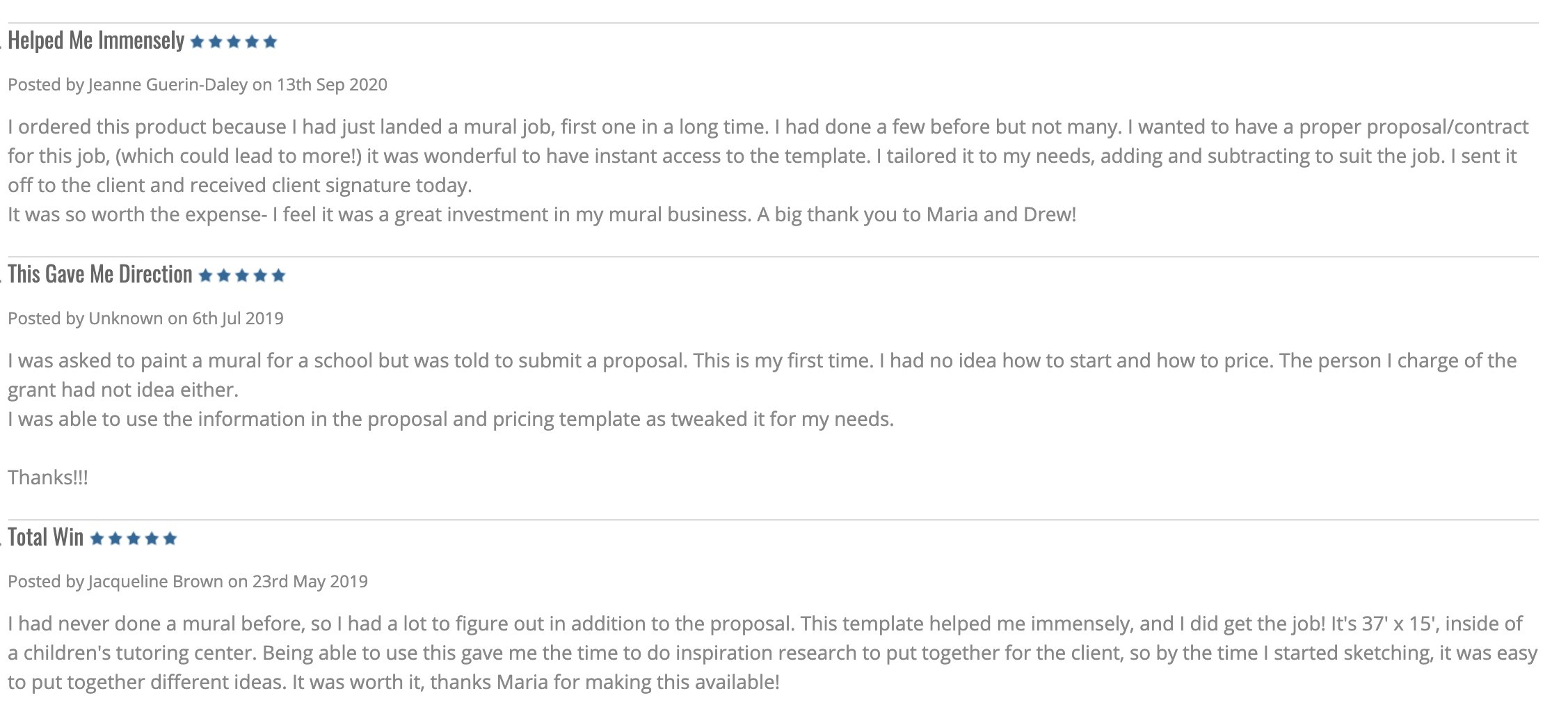This screenshot has width=1568, height=714.
Task: Click the This Gave Me Direction review title
Action: tap(100, 275)
